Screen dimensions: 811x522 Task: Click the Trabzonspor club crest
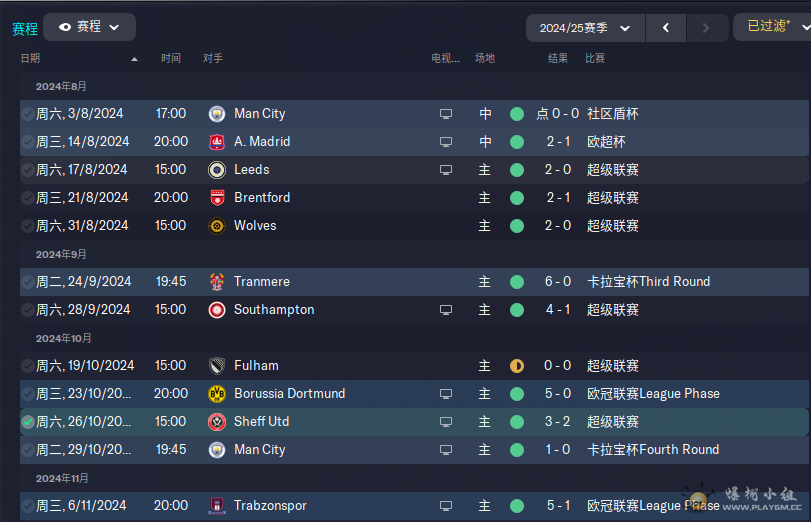click(x=217, y=505)
